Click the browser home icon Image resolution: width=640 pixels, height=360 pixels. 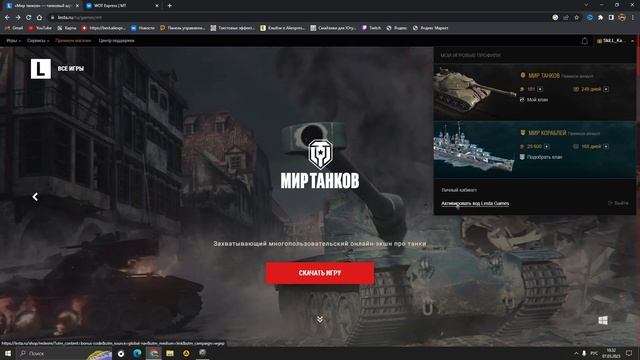pos(39,18)
